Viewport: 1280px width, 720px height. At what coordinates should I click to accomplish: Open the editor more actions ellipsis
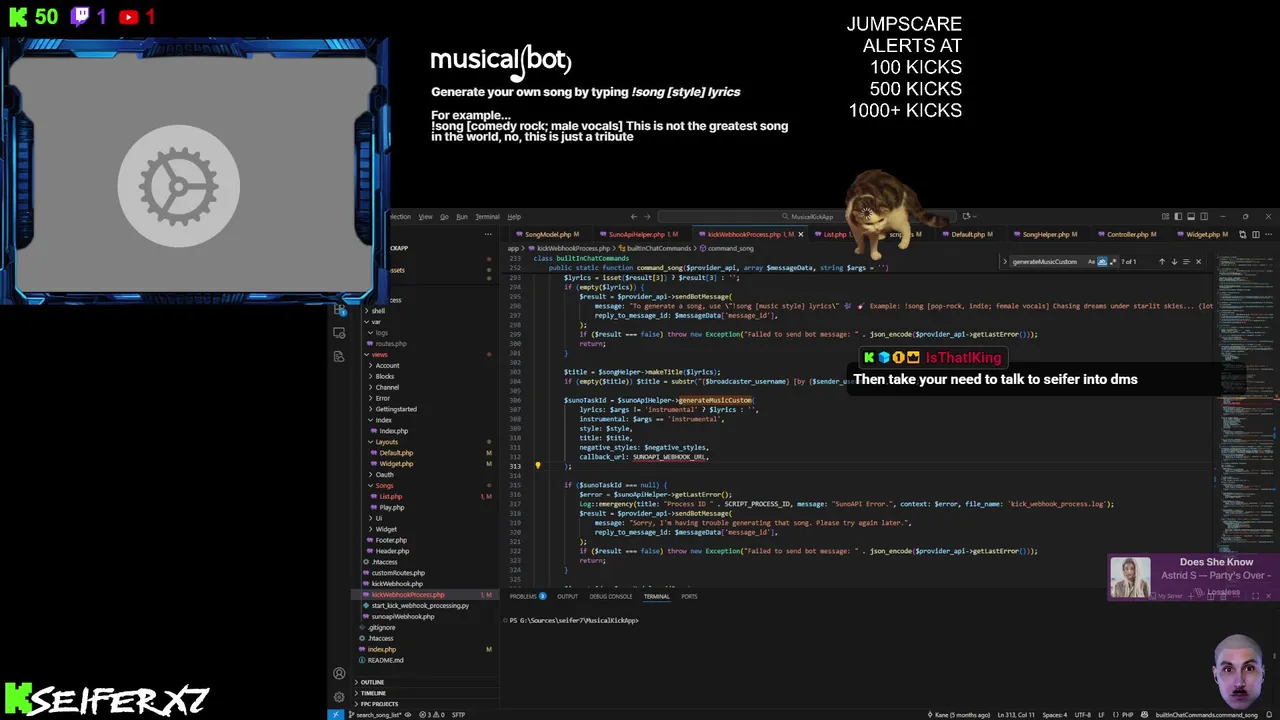pyautogui.click(x=1268, y=234)
